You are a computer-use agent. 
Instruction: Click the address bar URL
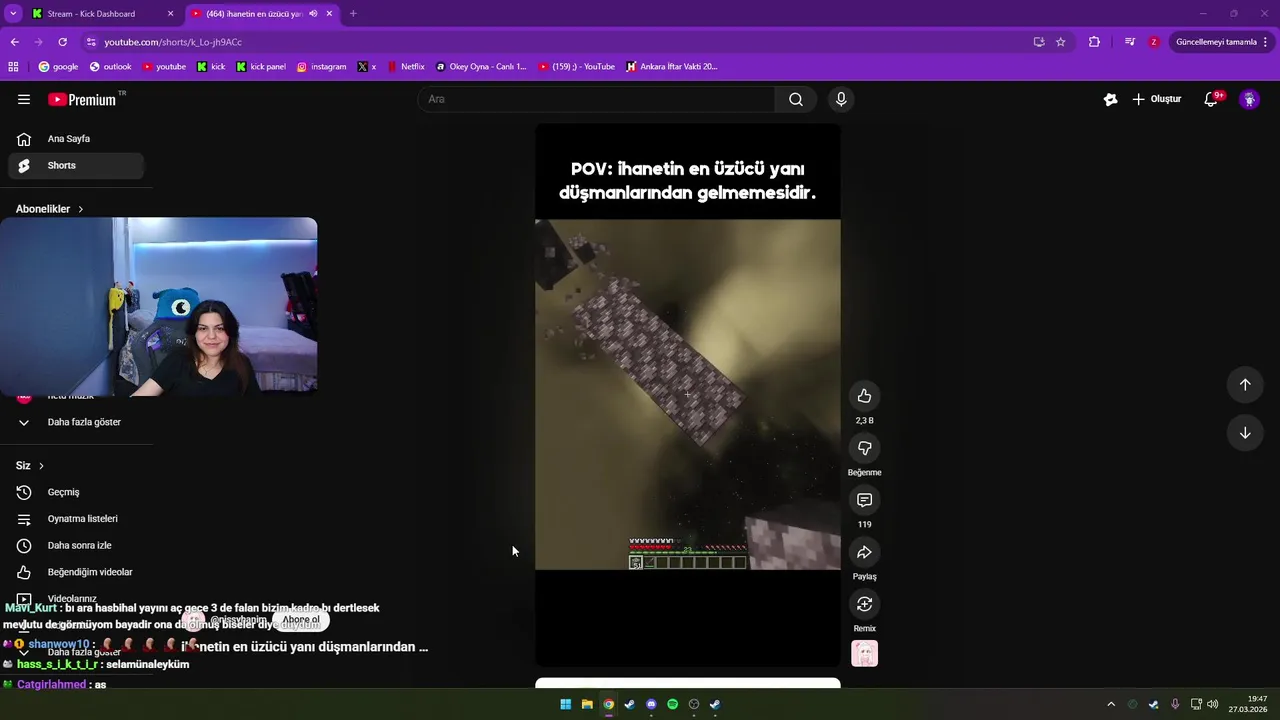tap(173, 42)
